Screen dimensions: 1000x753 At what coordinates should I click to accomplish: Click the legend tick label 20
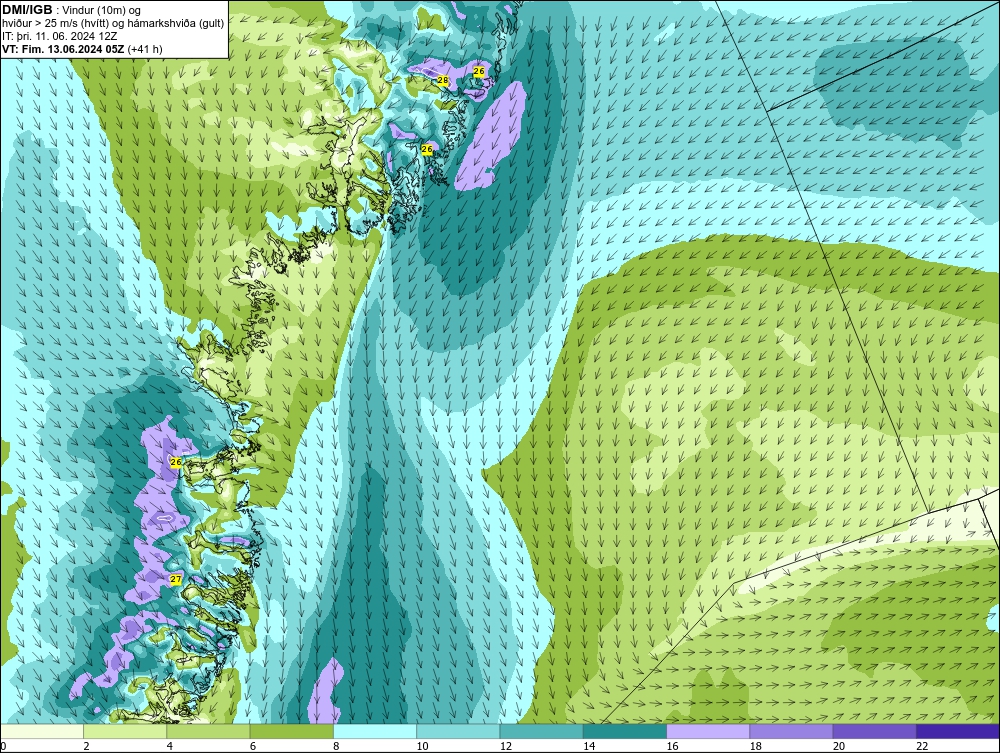(839, 746)
